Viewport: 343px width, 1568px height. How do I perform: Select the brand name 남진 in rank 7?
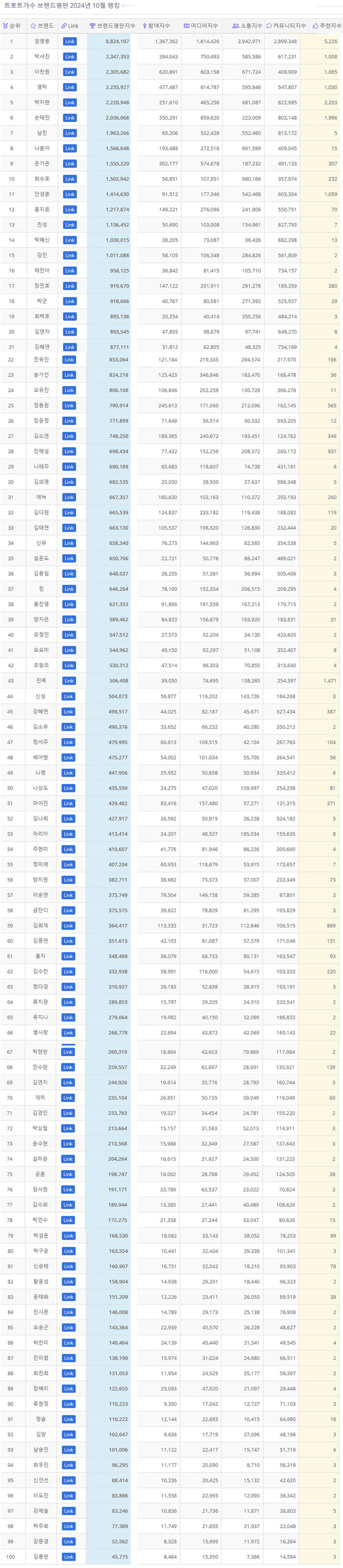(x=42, y=133)
